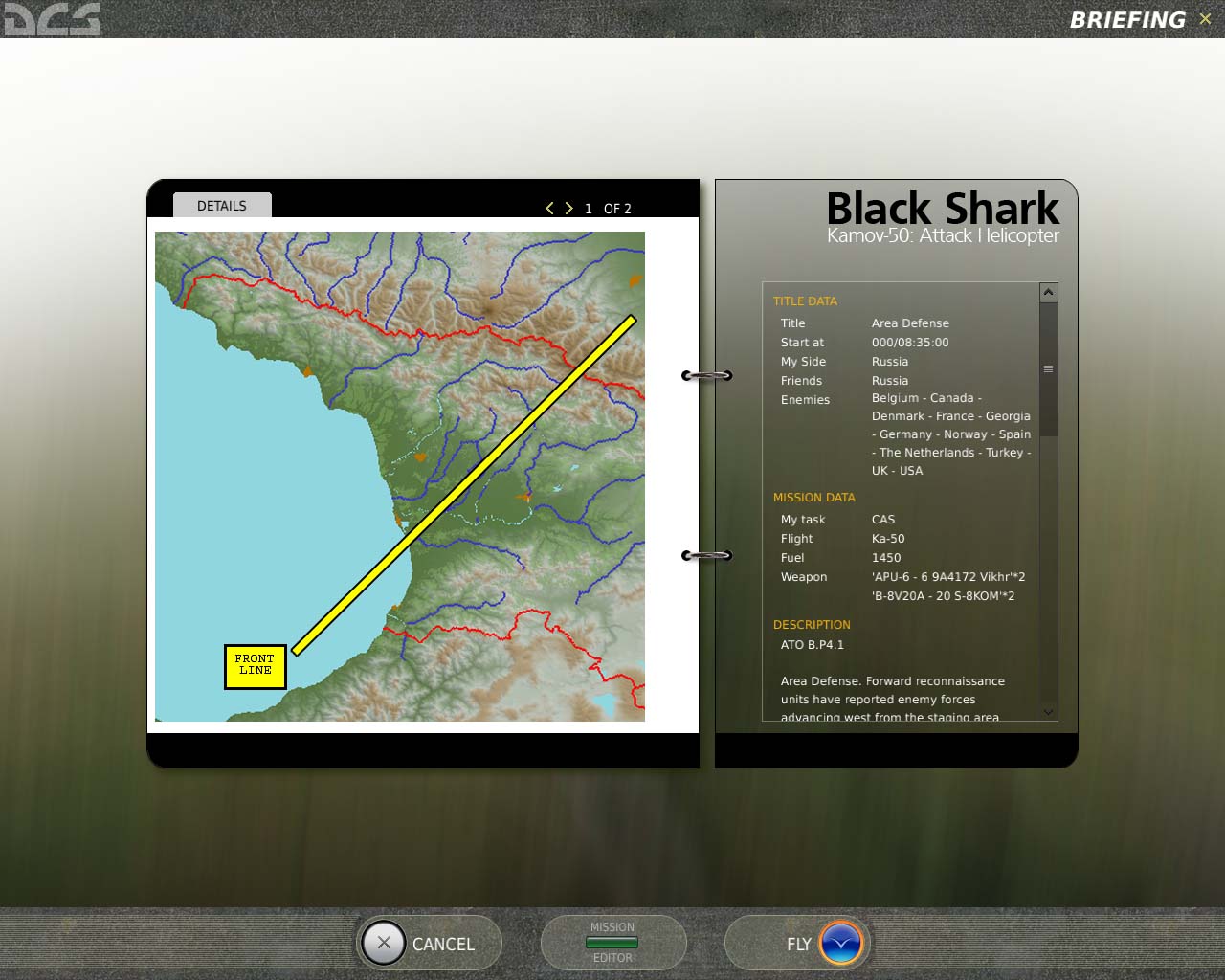Screen dimensions: 1225x980
Task: Click the 'Black Shark' title text
Action: (x=943, y=209)
